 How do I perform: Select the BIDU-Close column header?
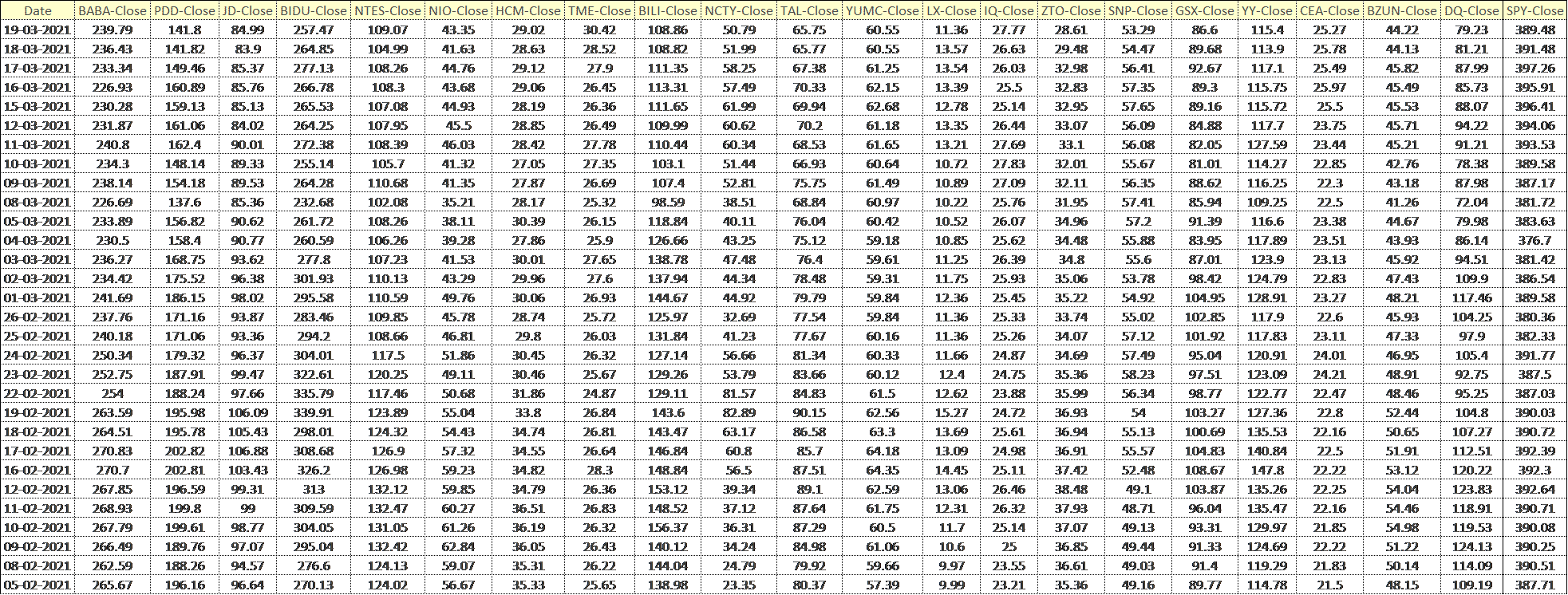click(x=314, y=10)
